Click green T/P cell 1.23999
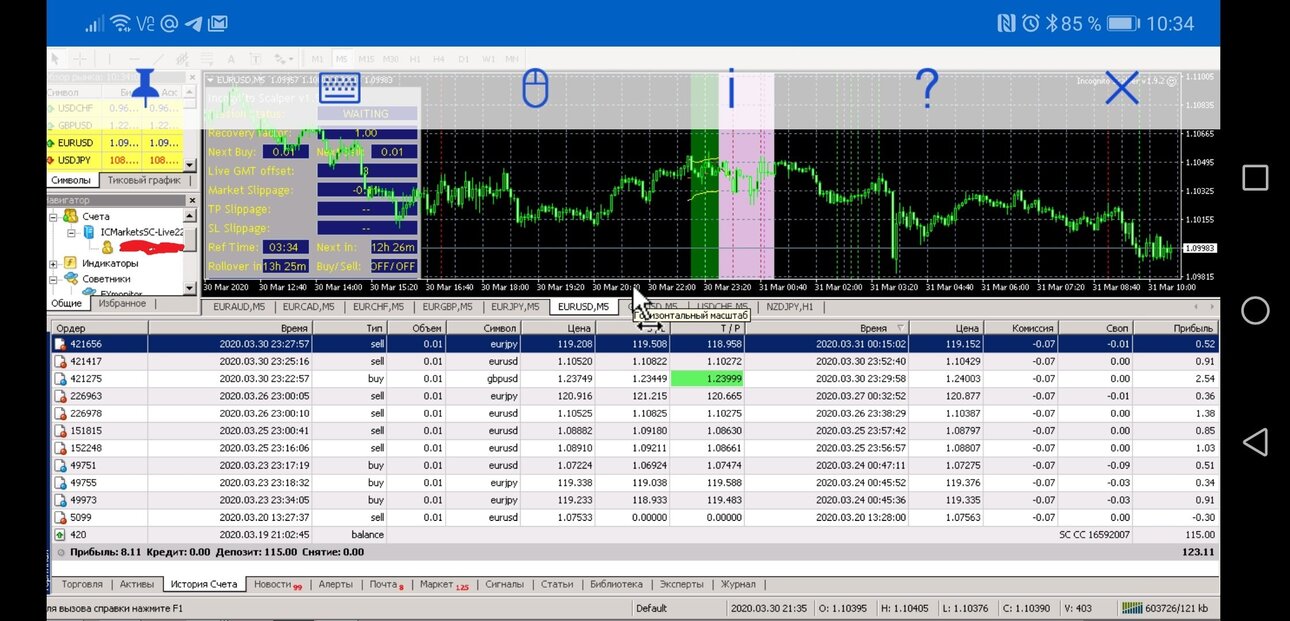This screenshot has width=1290, height=621. coord(707,379)
